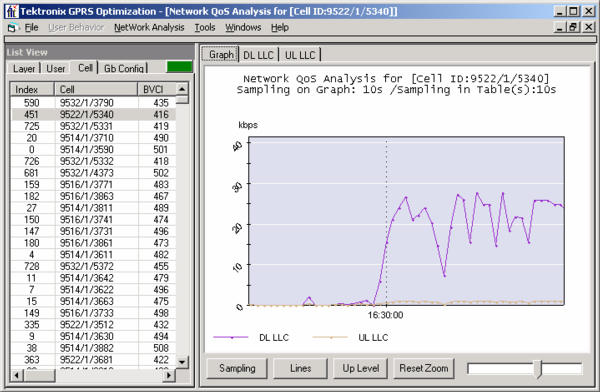Click the Sampling button
The height and width of the screenshot is (392, 600).
coord(237,368)
